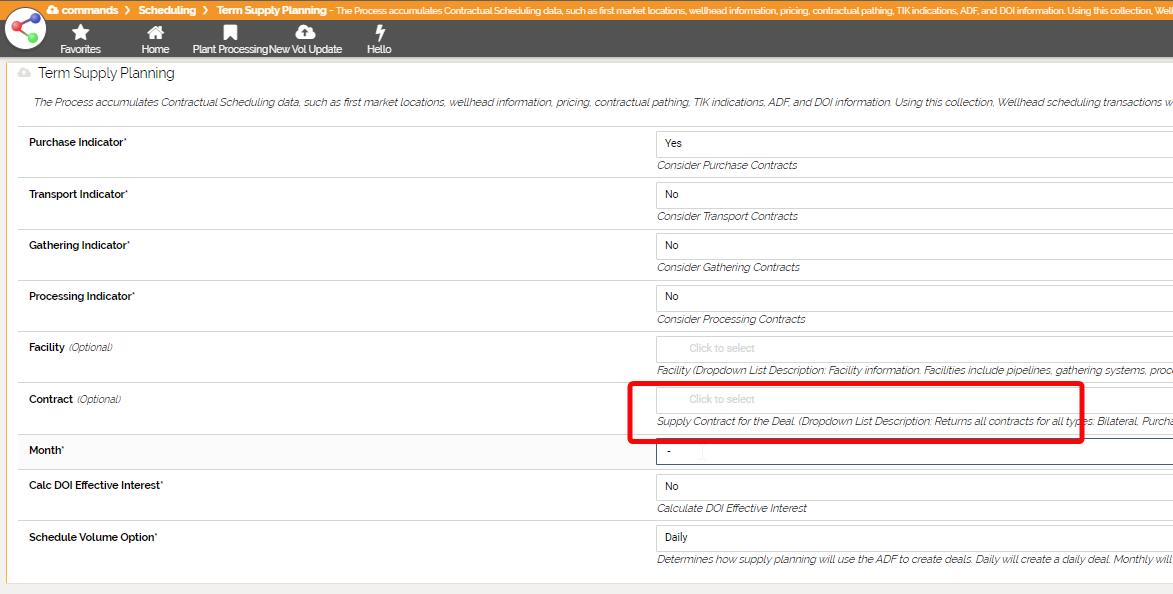Click New Vol Update cloud upload icon
Screen dimensions: 1173x594
(x=305, y=33)
